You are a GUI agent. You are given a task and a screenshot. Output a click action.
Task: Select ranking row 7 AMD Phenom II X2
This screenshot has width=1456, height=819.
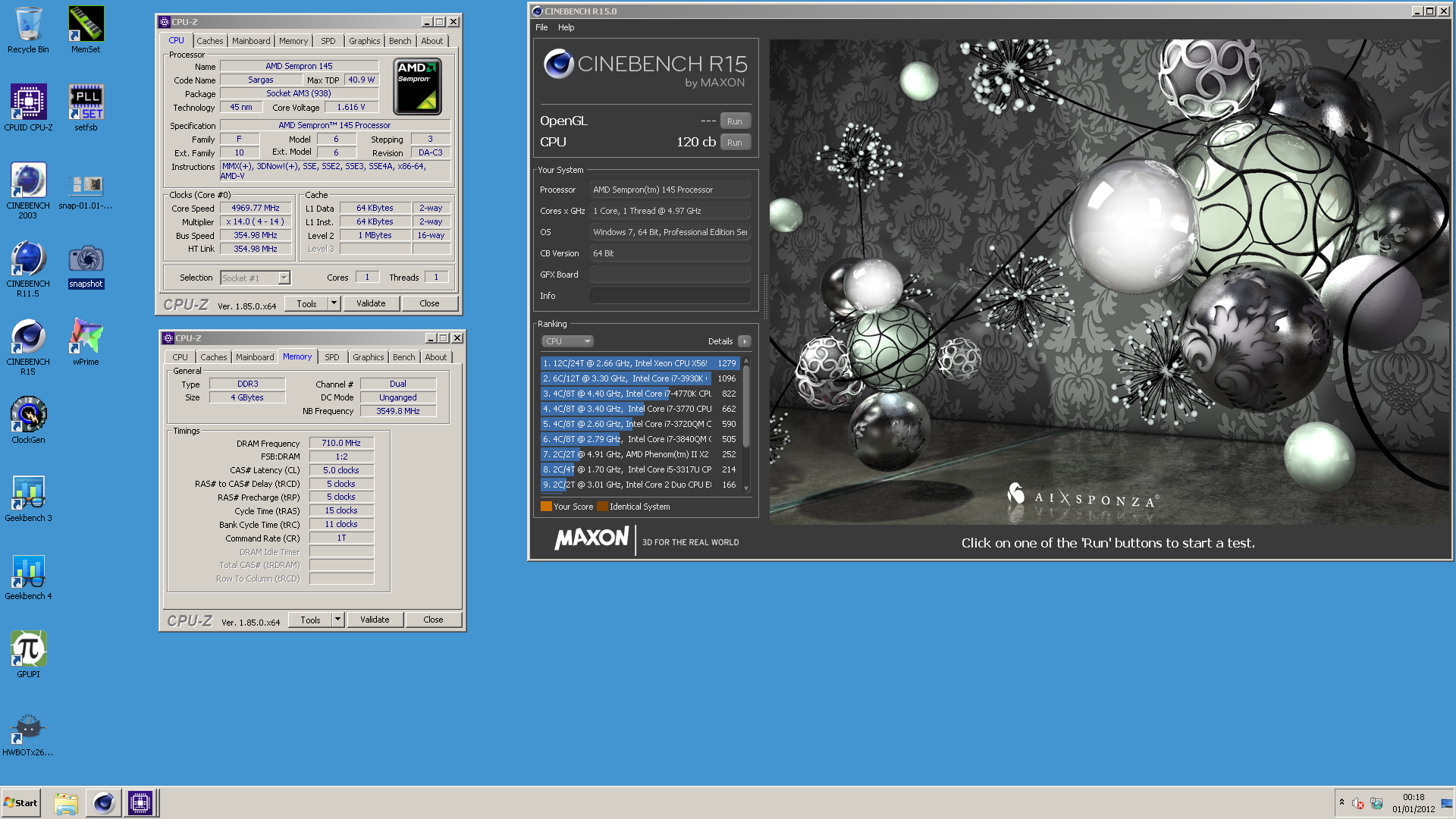640,454
